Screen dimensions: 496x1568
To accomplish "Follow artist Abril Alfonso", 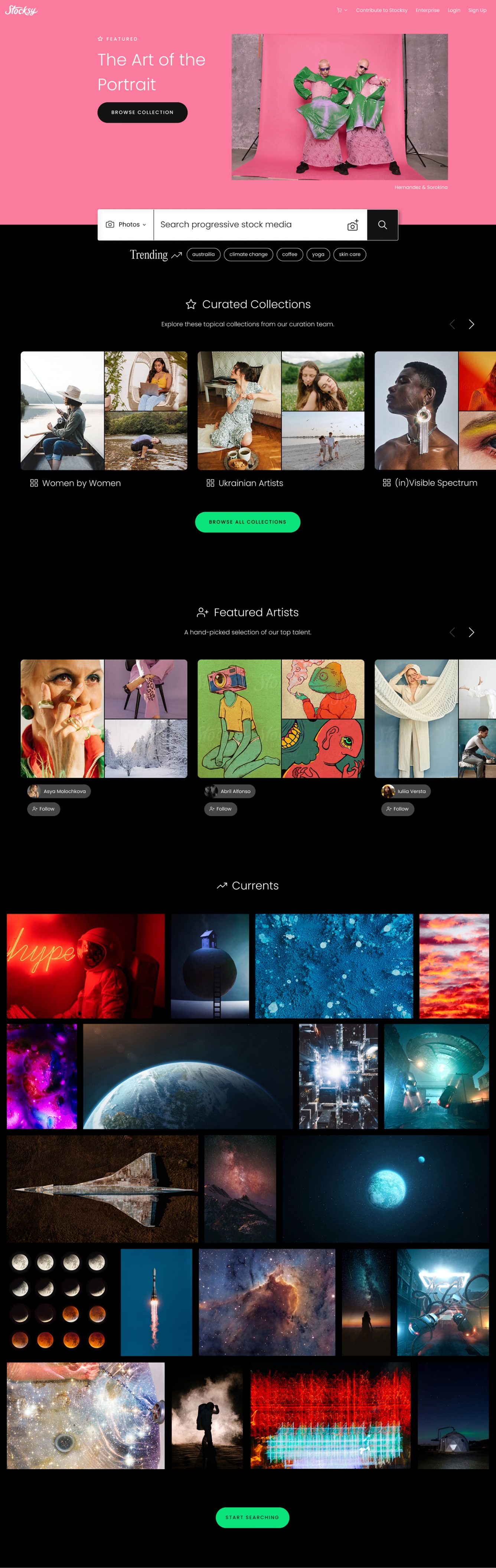I will click(221, 809).
